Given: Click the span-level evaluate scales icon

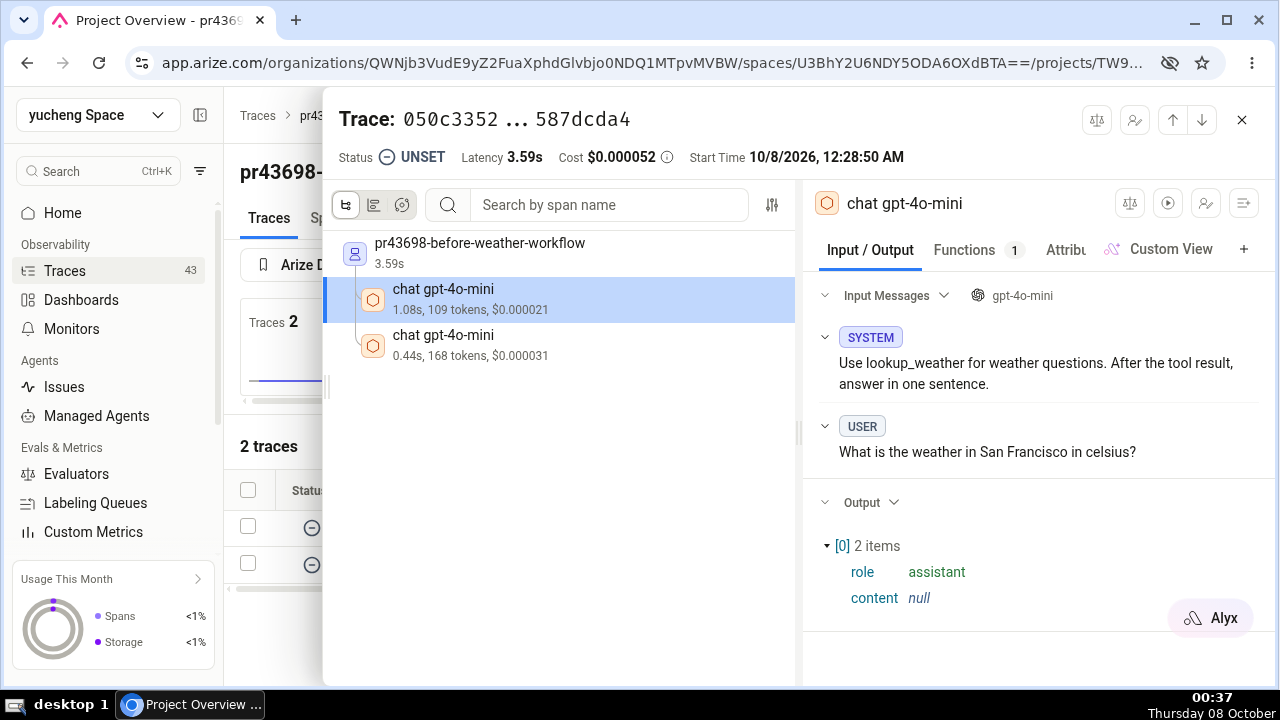Looking at the screenshot, I should [1130, 203].
